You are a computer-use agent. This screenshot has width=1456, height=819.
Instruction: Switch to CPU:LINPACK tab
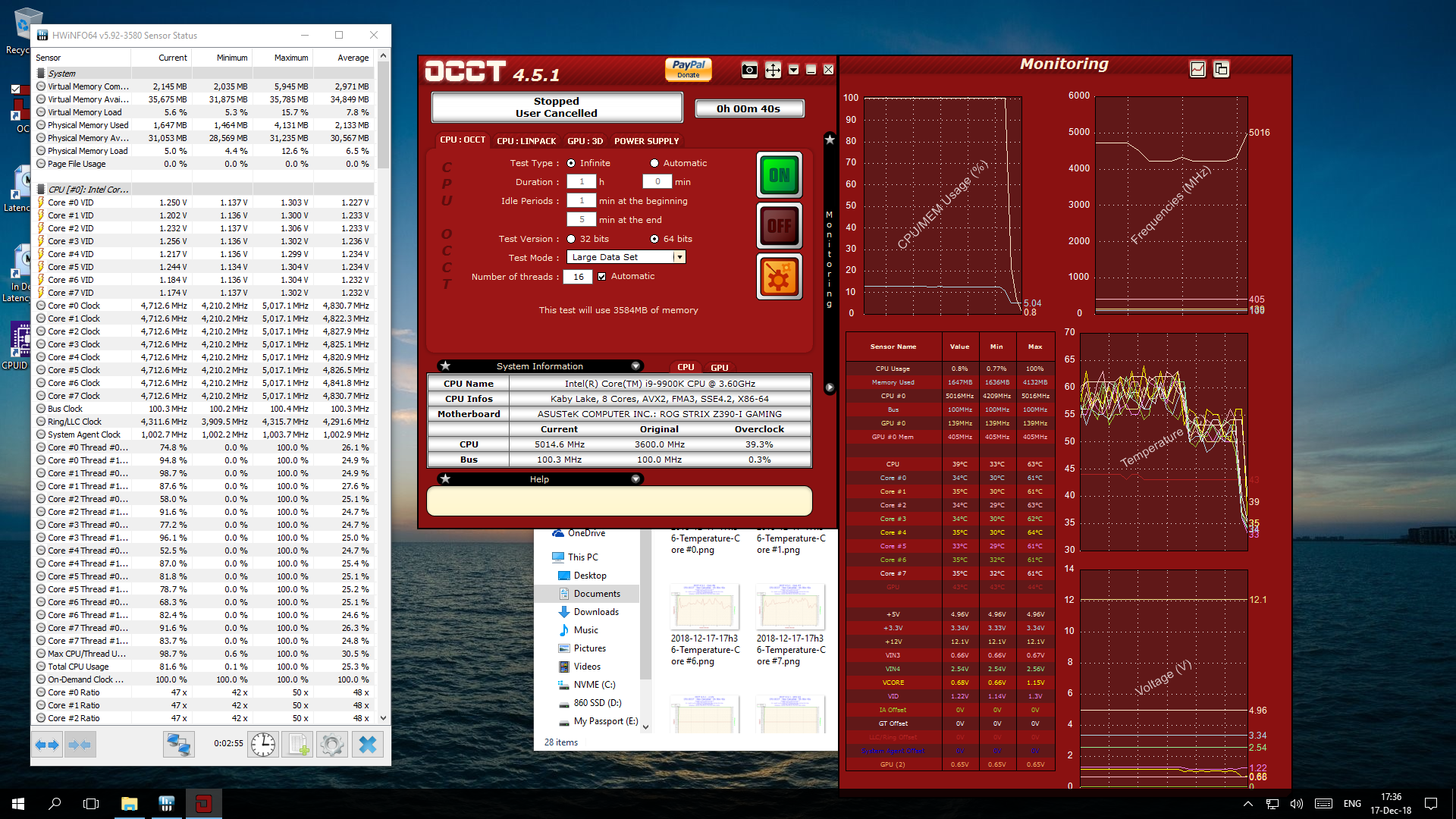526,141
